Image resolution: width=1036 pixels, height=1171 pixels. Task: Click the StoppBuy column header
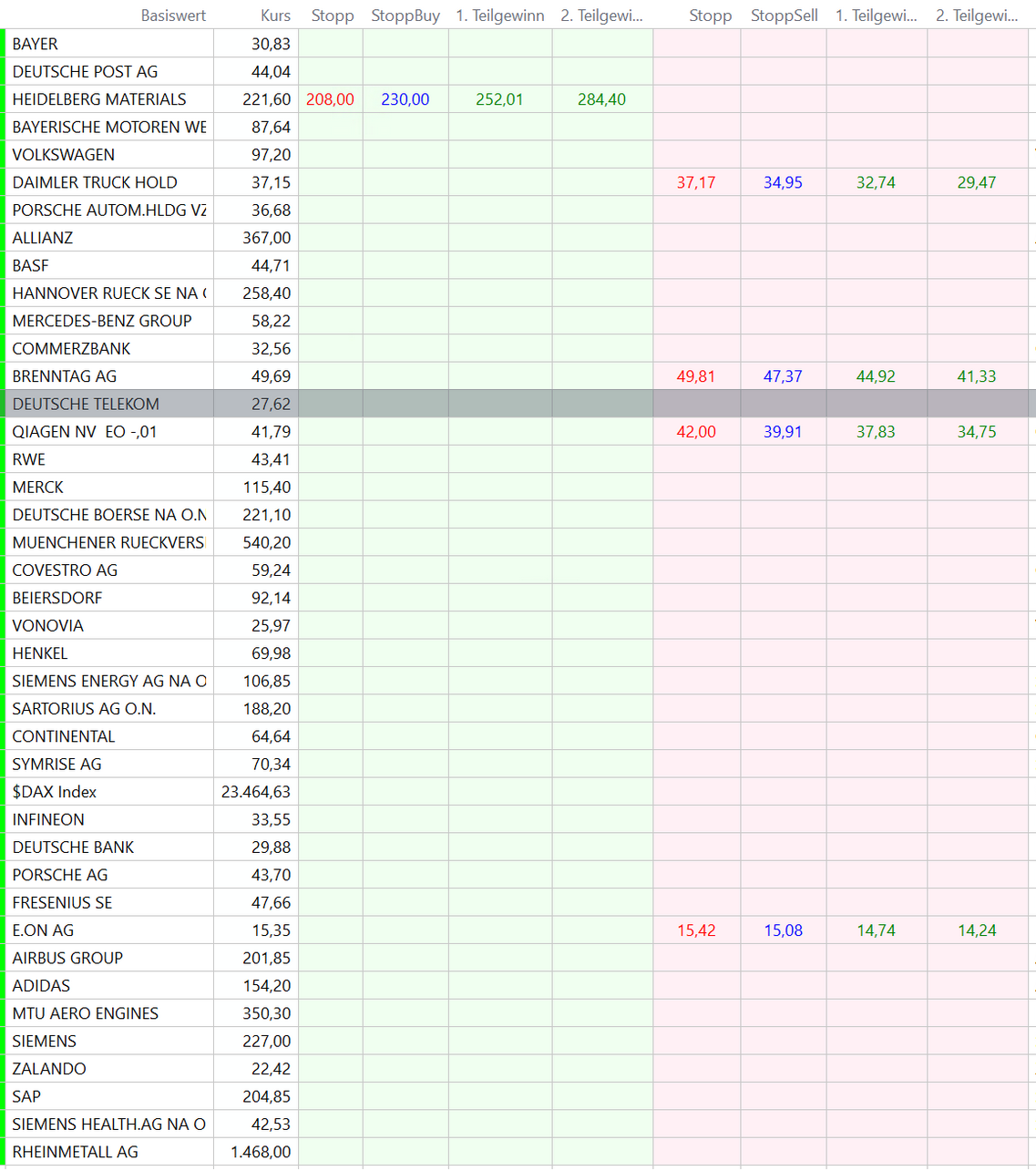click(405, 15)
